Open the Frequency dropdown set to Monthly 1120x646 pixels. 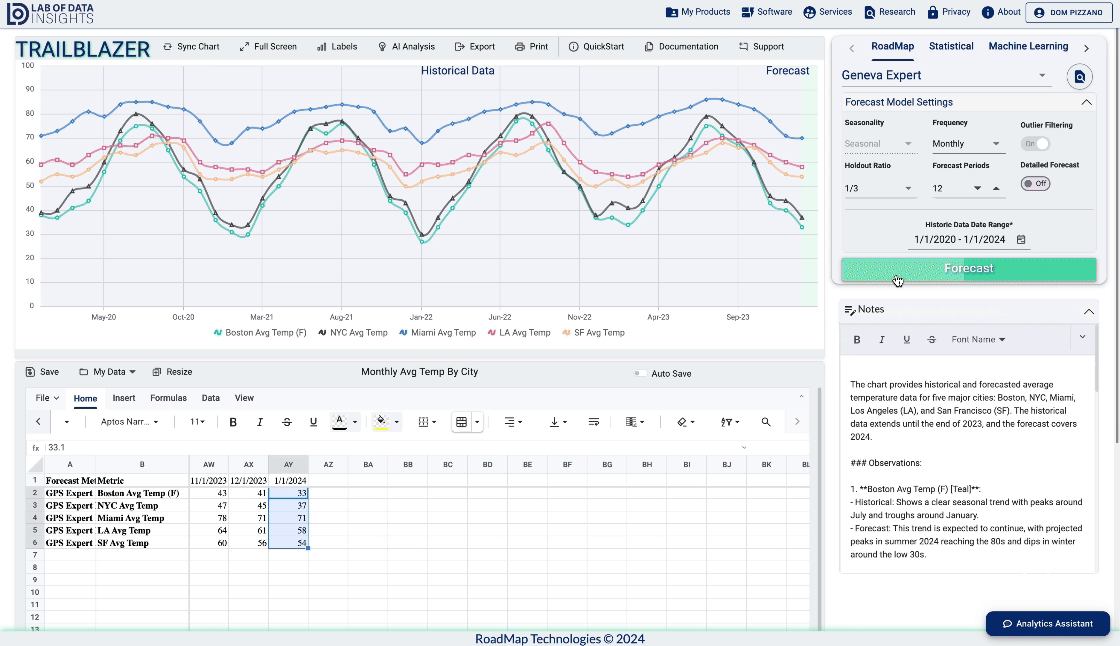tap(966, 144)
